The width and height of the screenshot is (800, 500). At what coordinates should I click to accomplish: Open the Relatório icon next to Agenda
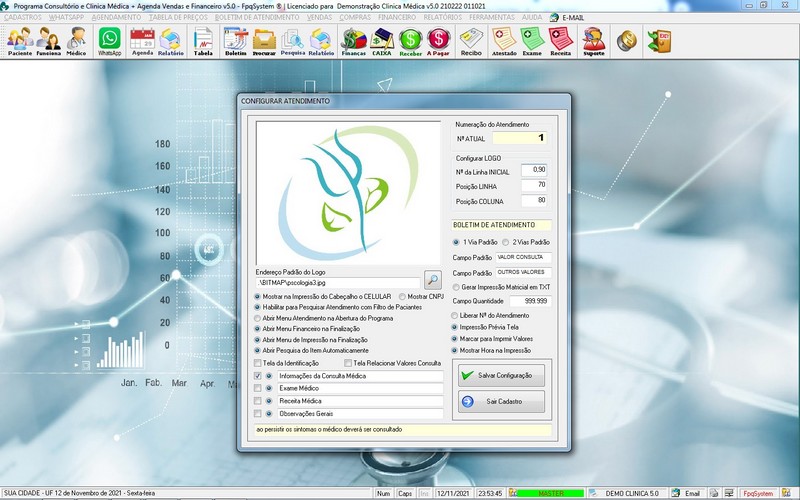coord(170,41)
